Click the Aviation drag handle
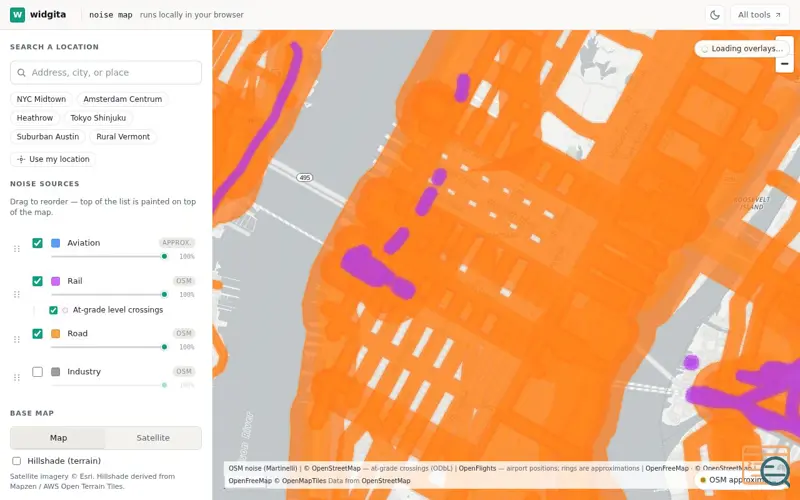The image size is (800, 500). [x=17, y=248]
